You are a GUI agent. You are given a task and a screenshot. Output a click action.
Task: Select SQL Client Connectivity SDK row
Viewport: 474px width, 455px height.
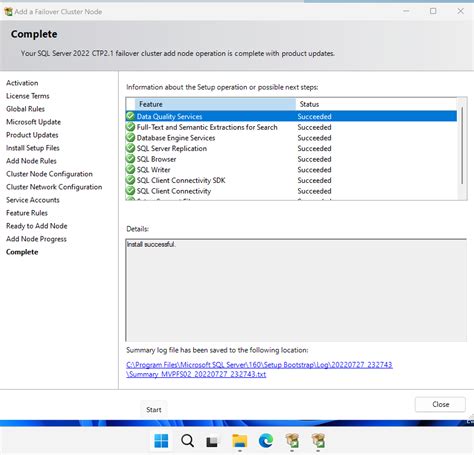click(x=291, y=180)
